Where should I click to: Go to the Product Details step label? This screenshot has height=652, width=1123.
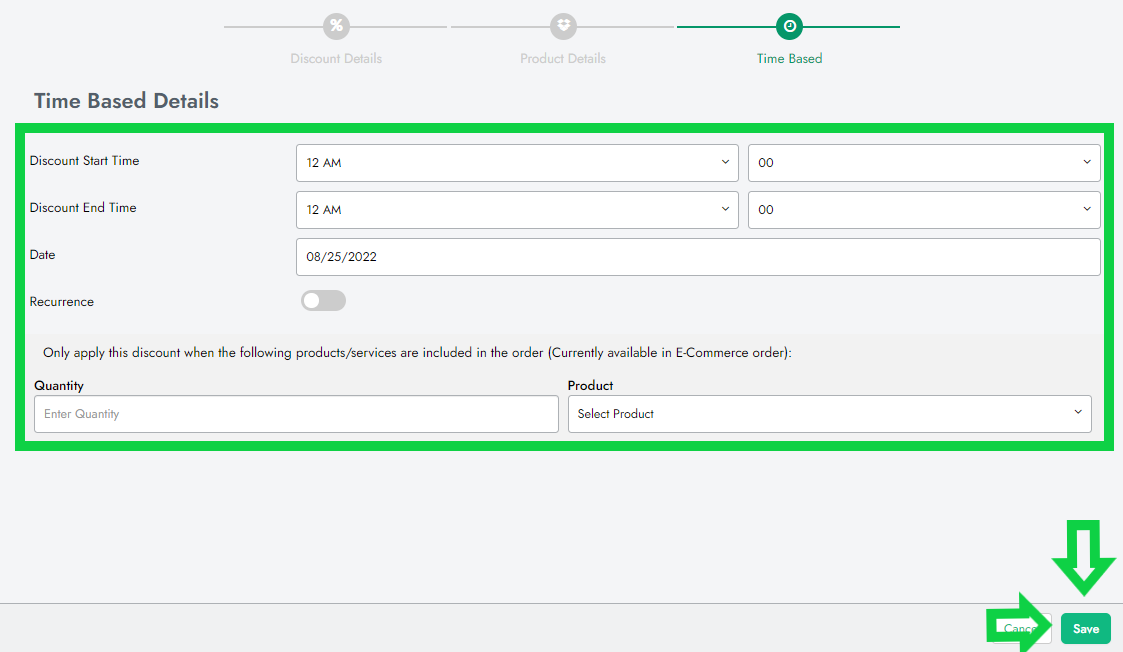[x=563, y=59]
